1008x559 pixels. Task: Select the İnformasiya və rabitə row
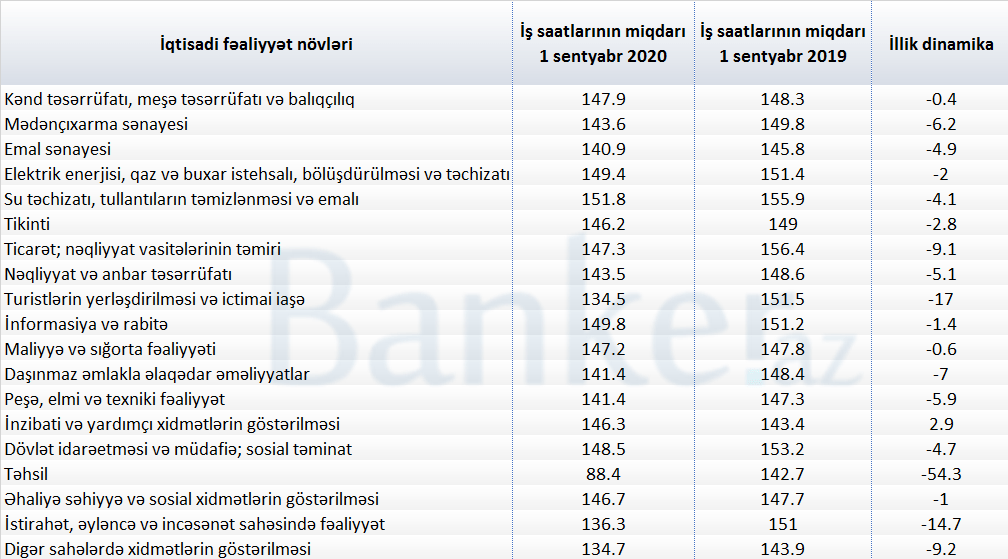click(x=504, y=324)
